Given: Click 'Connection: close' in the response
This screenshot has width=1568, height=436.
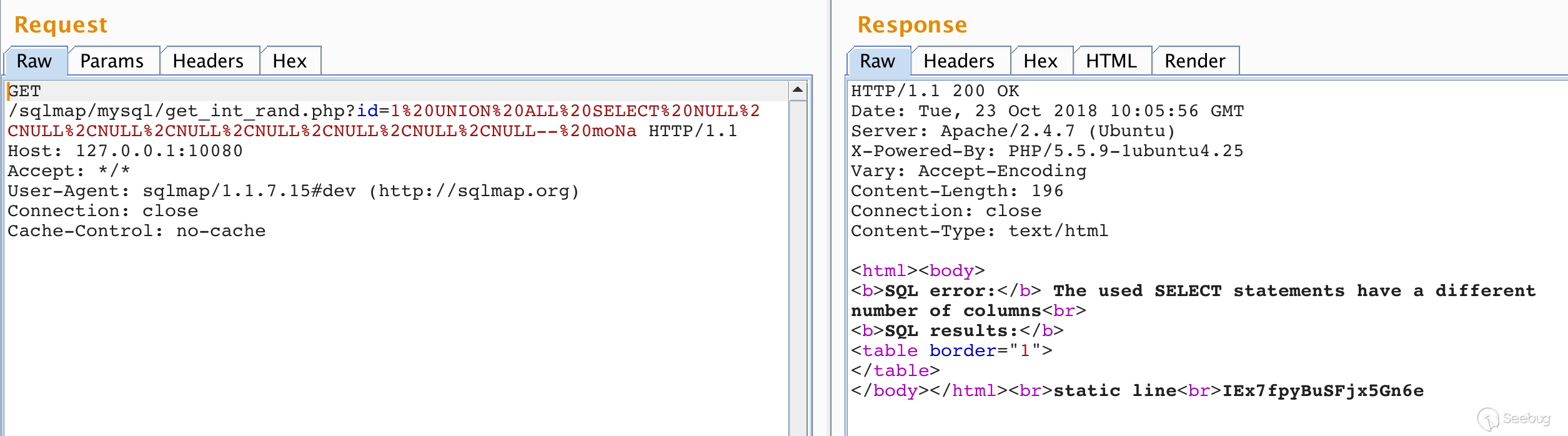Looking at the screenshot, I should click(x=946, y=211).
